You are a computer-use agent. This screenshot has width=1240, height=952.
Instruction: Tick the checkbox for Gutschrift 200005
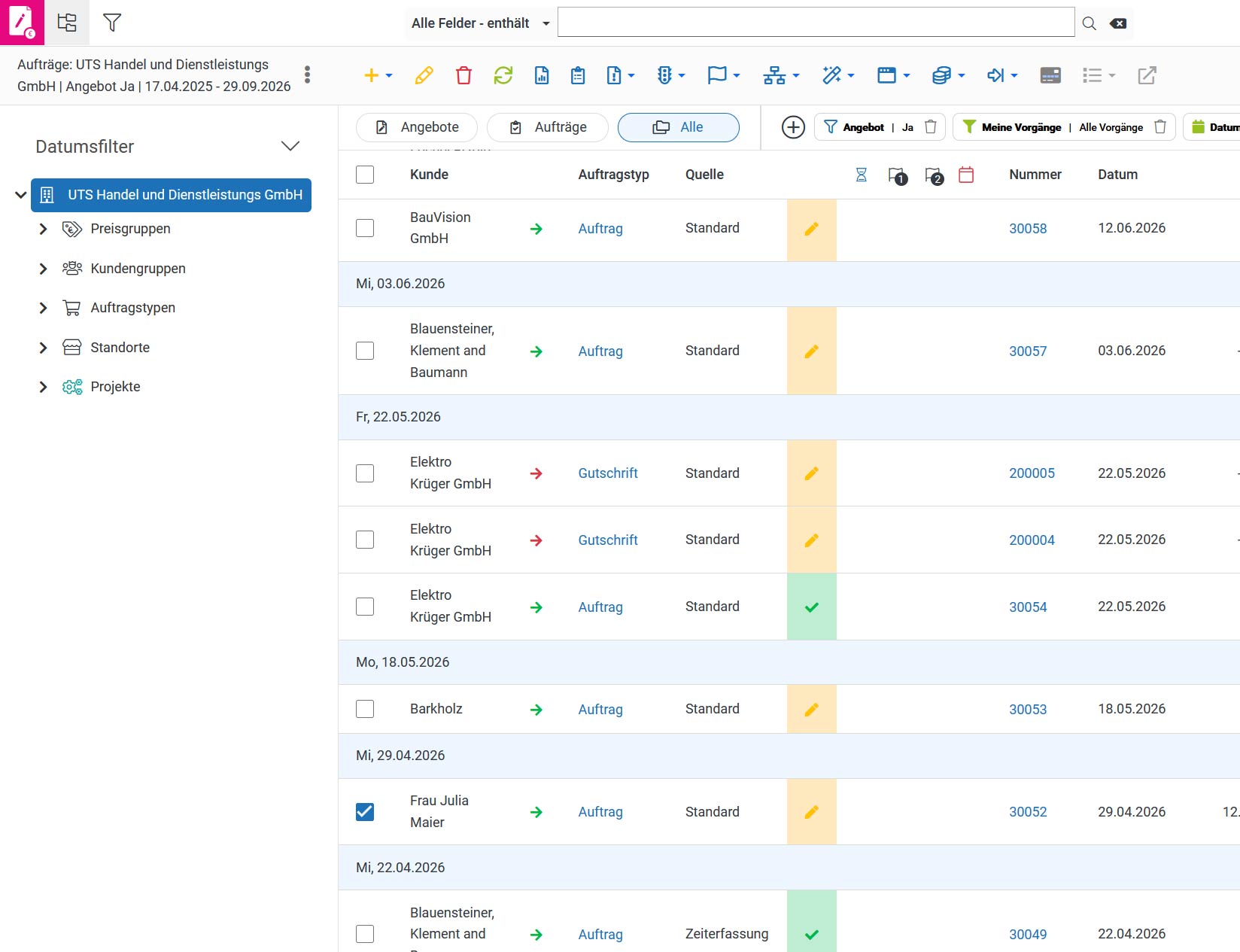pos(365,473)
